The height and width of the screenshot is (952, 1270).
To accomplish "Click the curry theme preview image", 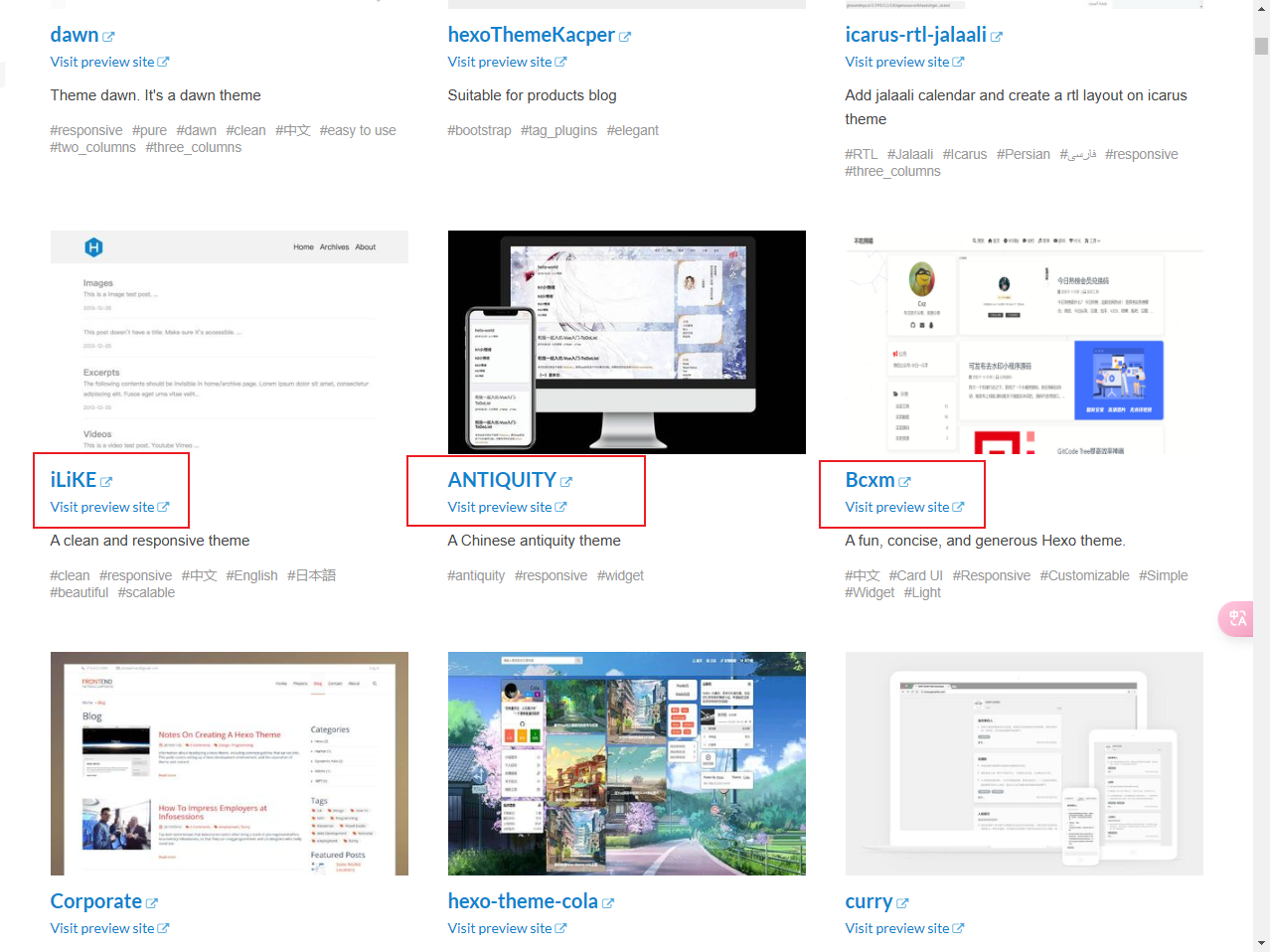I will pos(1025,763).
